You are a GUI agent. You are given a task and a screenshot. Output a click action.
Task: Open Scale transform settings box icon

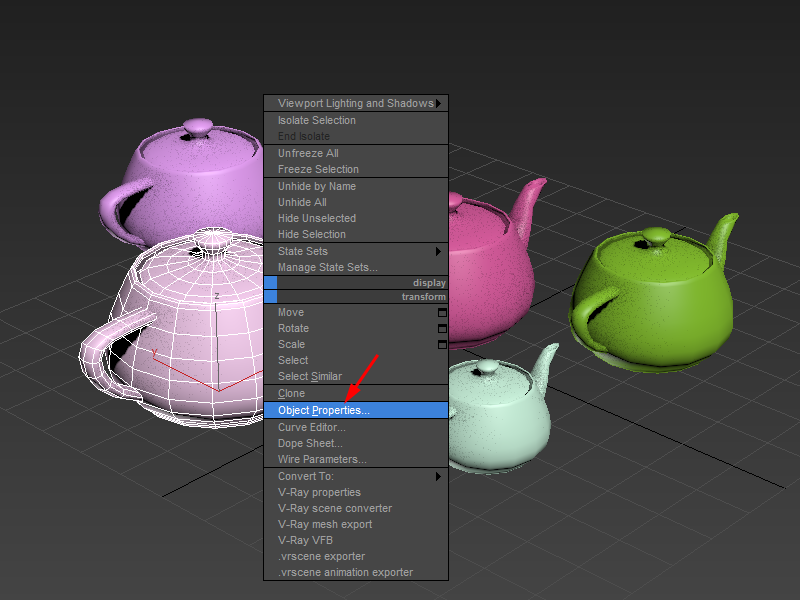[x=442, y=344]
